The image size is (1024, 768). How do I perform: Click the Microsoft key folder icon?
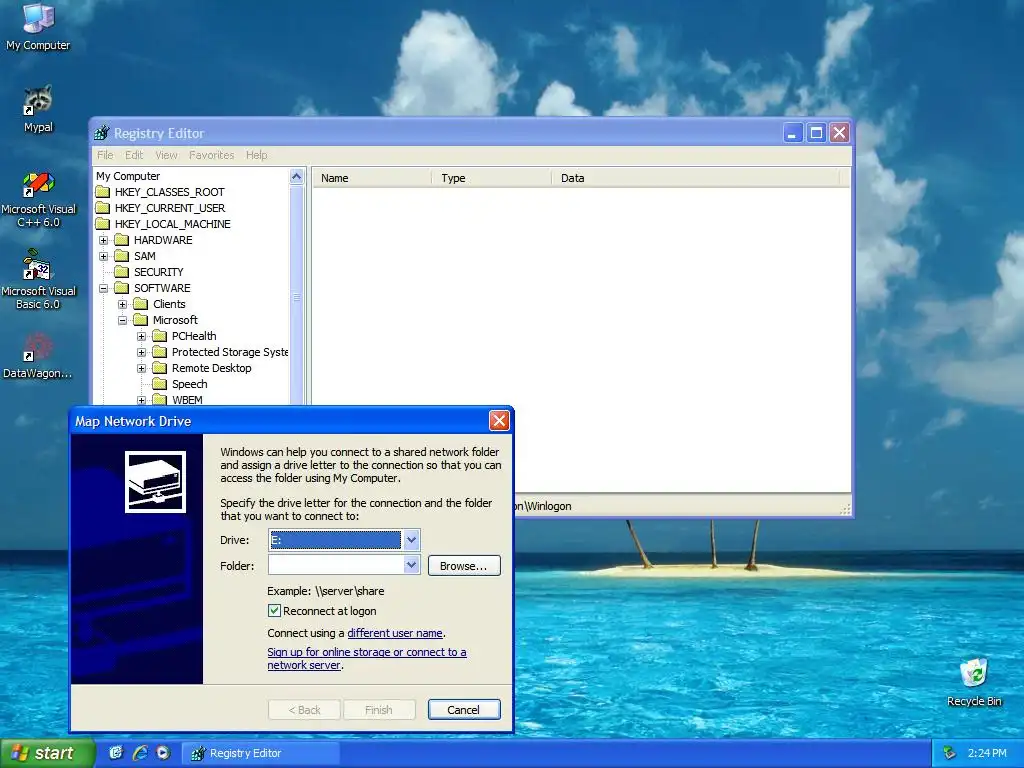[140, 320]
